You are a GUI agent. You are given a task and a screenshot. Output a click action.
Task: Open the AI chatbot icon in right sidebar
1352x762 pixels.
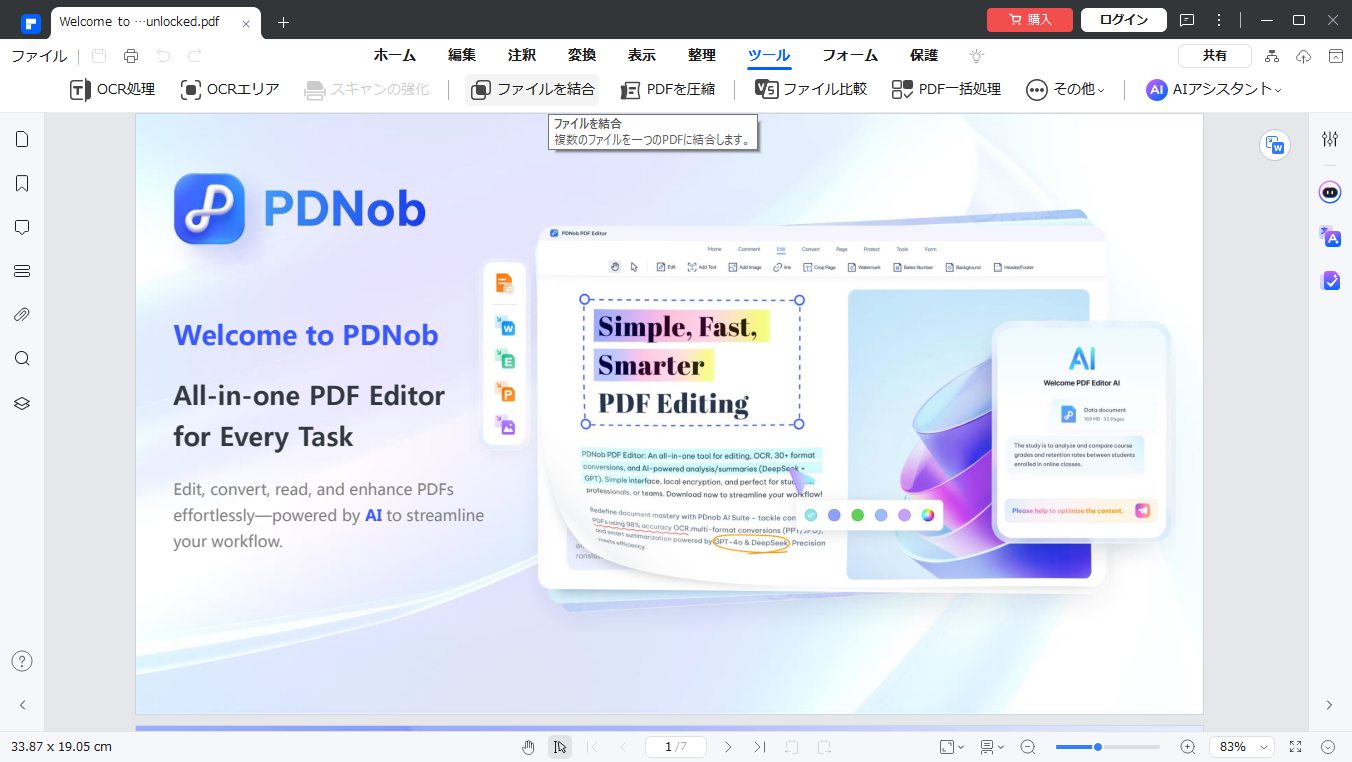tap(1330, 192)
